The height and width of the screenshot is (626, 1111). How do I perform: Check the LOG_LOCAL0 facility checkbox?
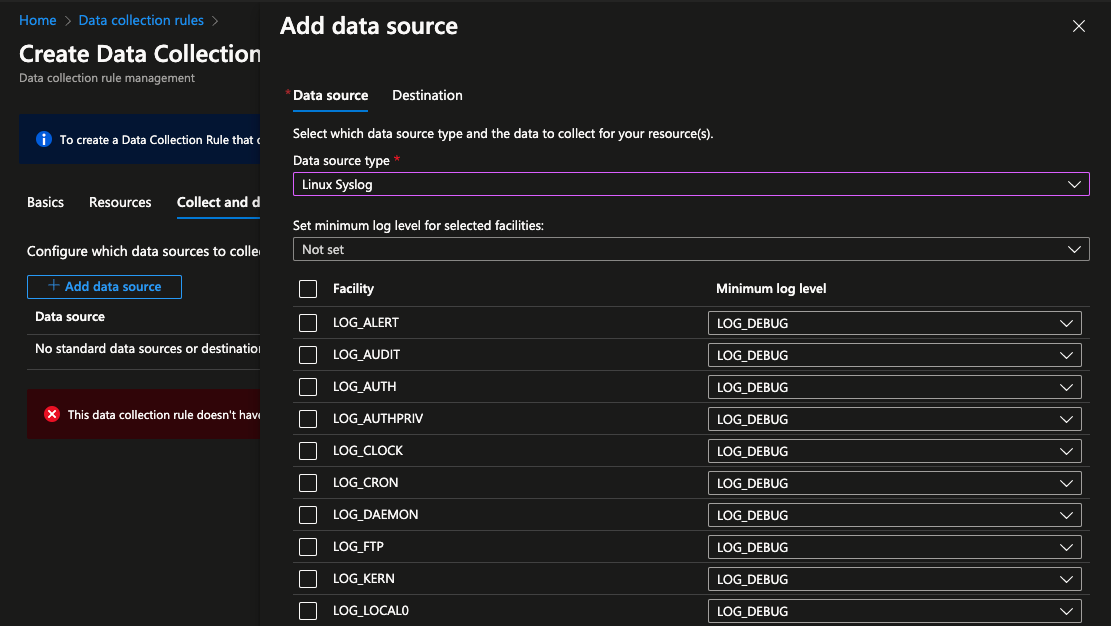coord(308,610)
